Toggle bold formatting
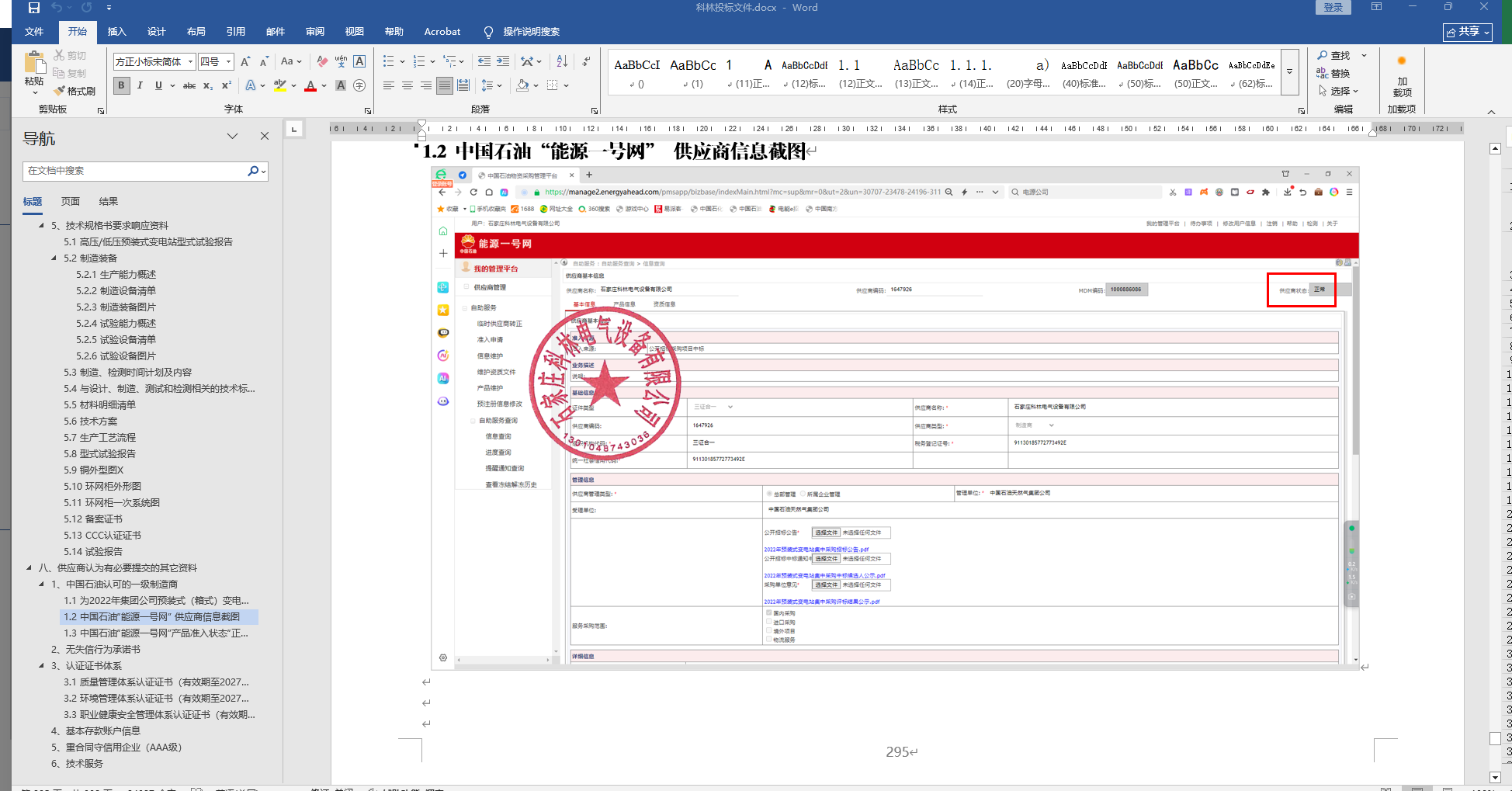 pos(121,85)
